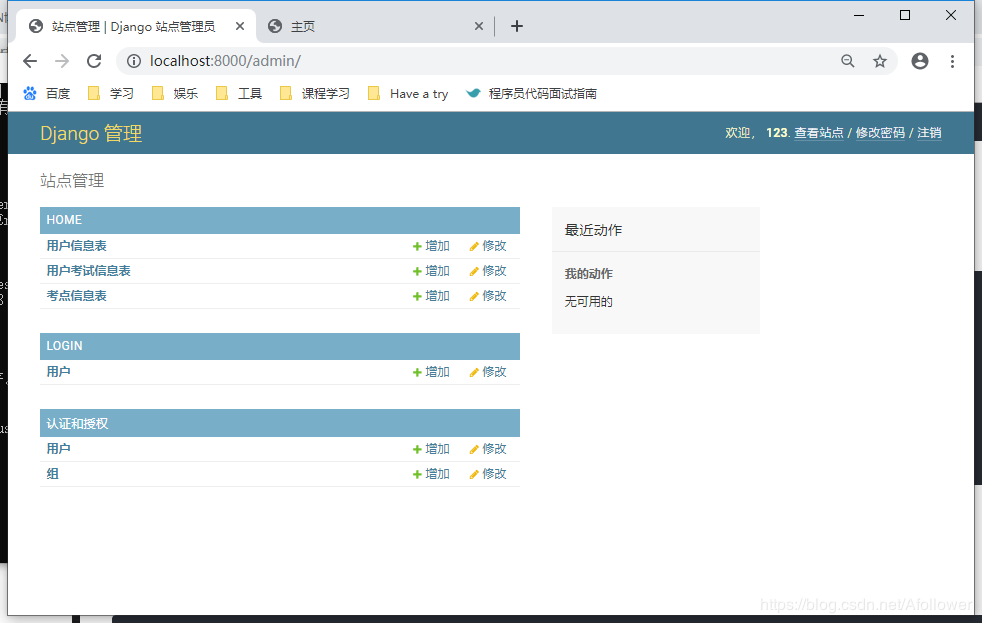Add a new 组
Image resolution: width=982 pixels, height=623 pixels.
tap(431, 474)
